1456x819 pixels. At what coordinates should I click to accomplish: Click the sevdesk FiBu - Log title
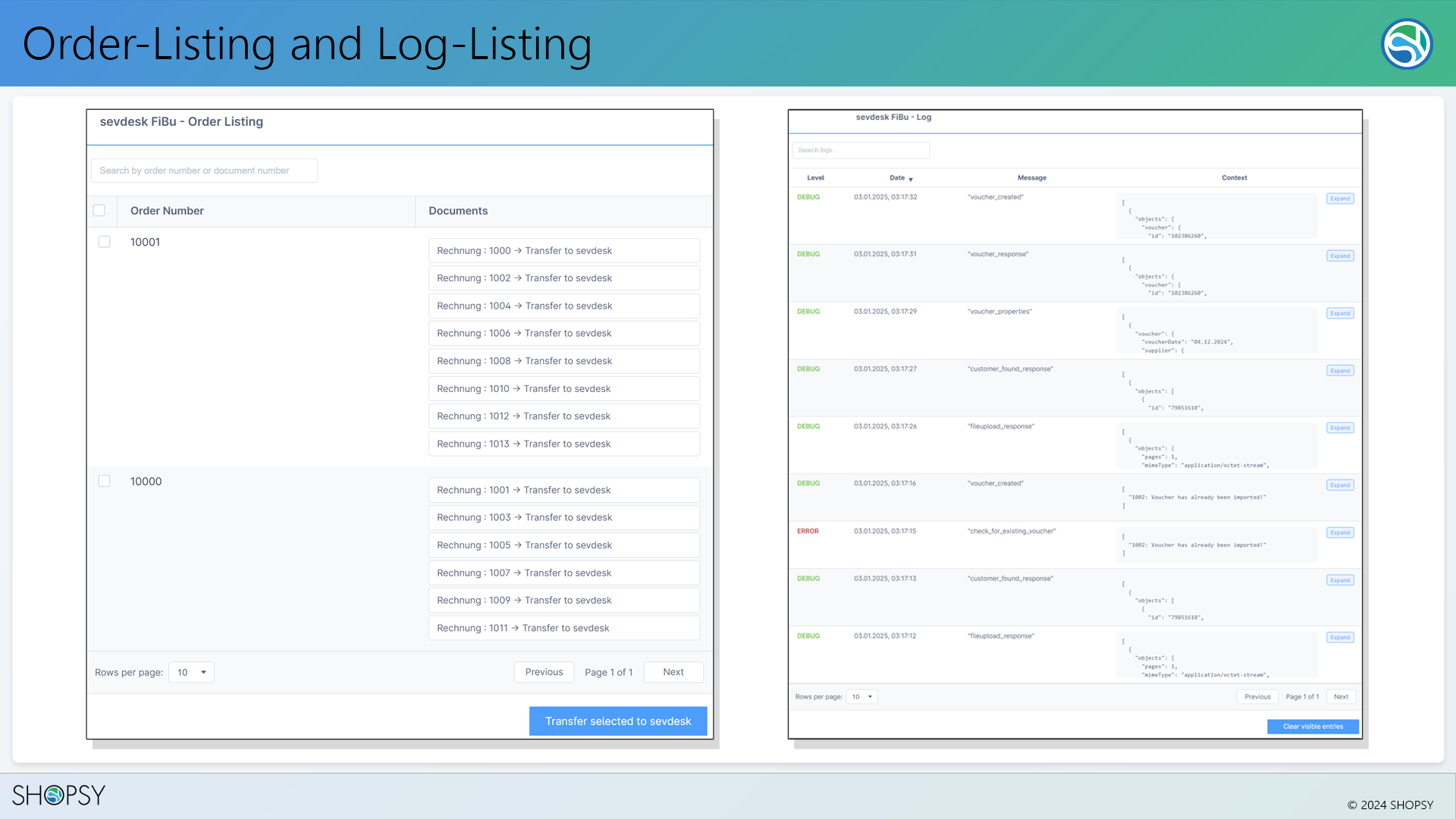(x=893, y=117)
